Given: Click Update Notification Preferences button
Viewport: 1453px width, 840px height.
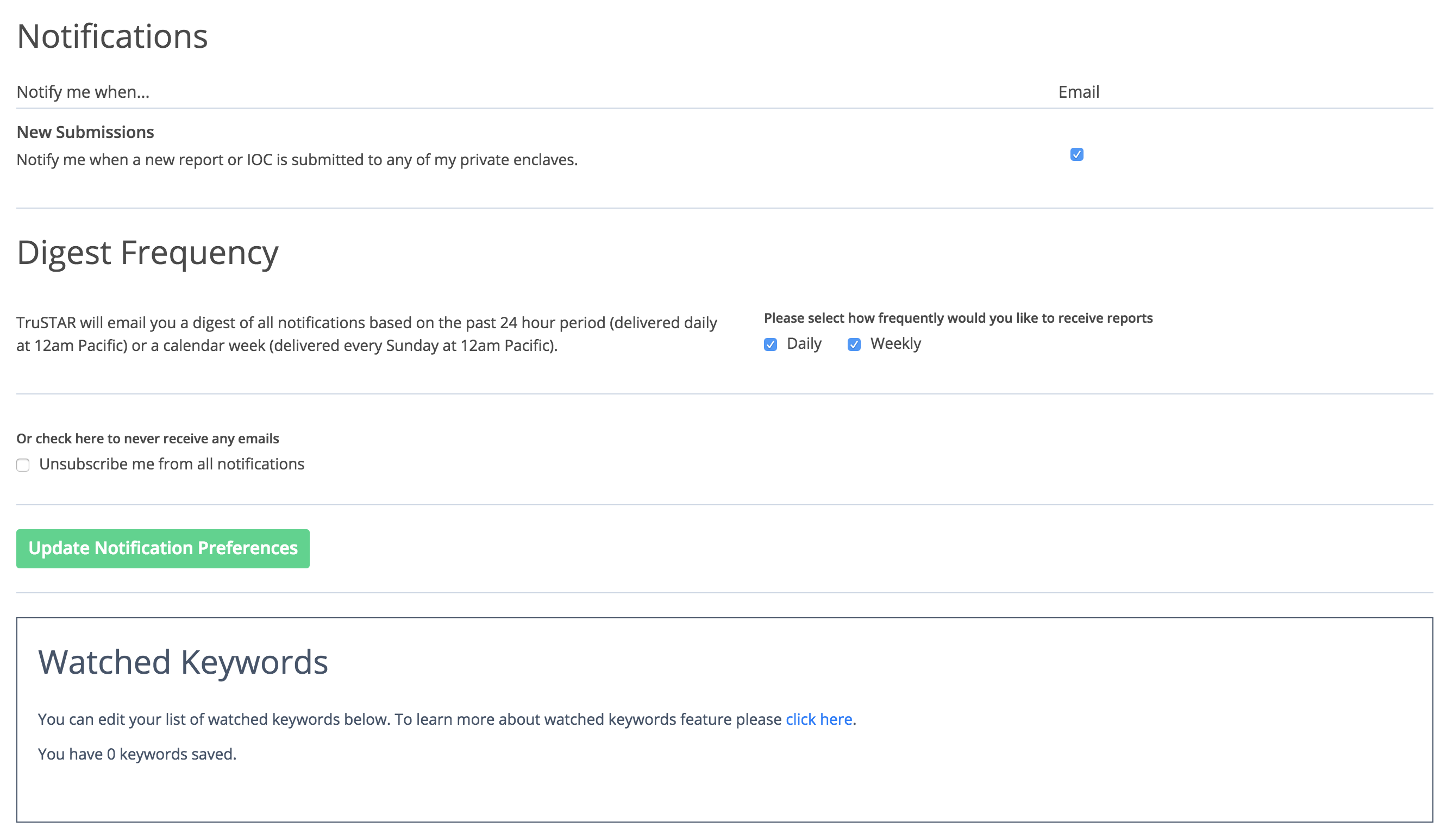Looking at the screenshot, I should point(162,548).
